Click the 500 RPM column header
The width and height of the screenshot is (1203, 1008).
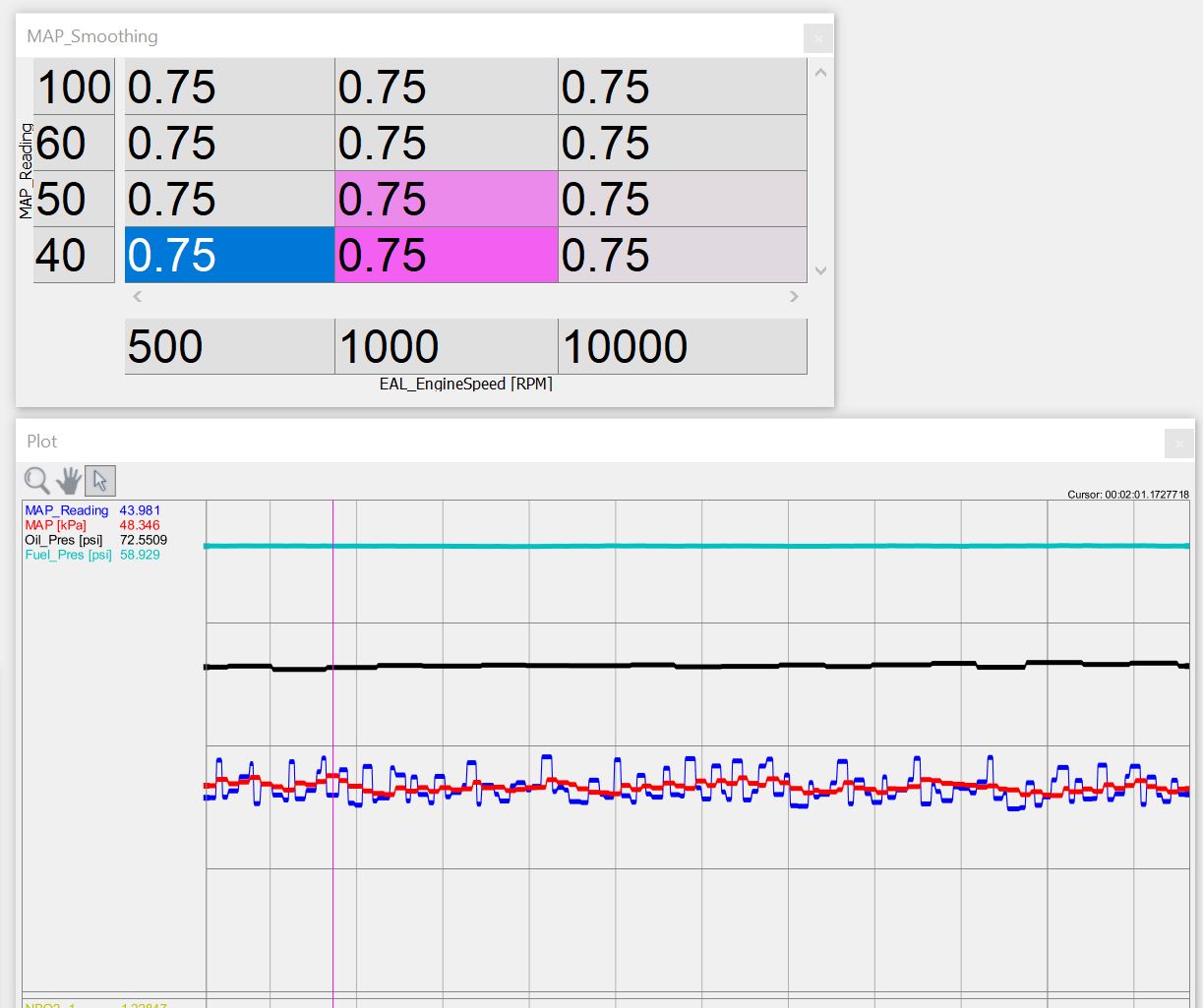click(229, 346)
